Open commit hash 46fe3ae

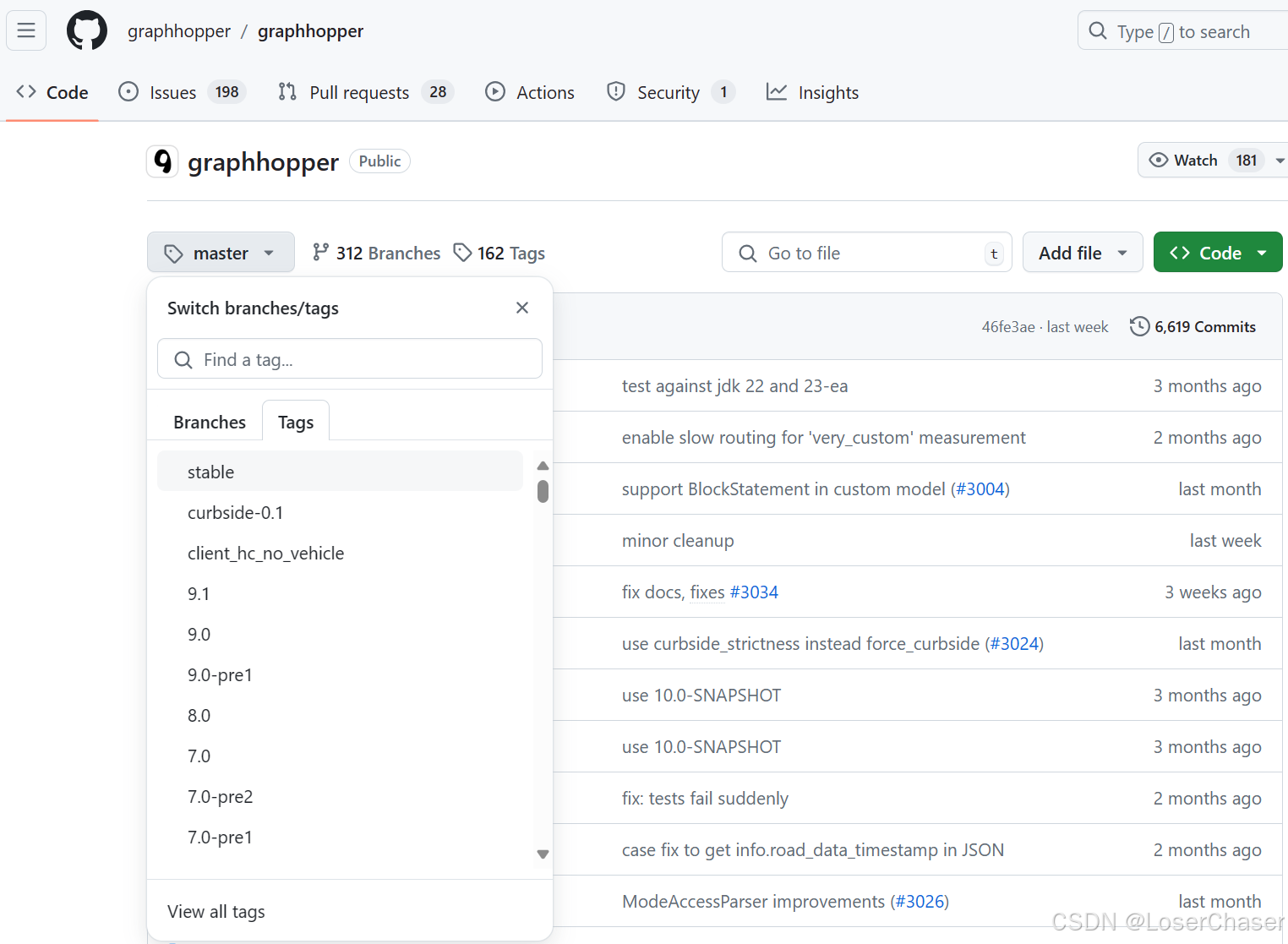(1008, 327)
